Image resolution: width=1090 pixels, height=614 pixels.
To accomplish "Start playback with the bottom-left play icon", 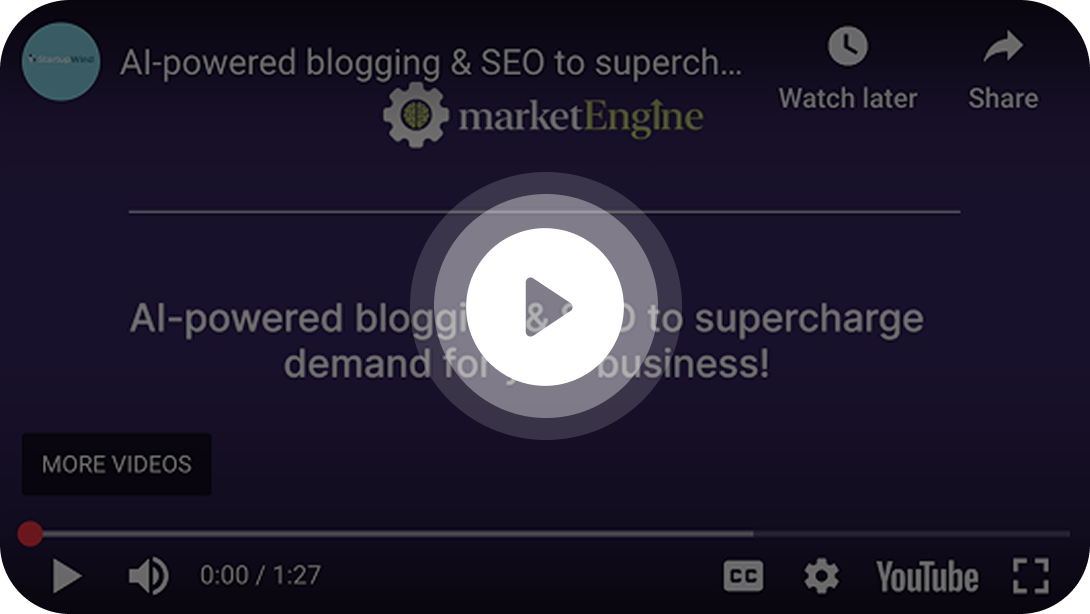I will coord(67,576).
